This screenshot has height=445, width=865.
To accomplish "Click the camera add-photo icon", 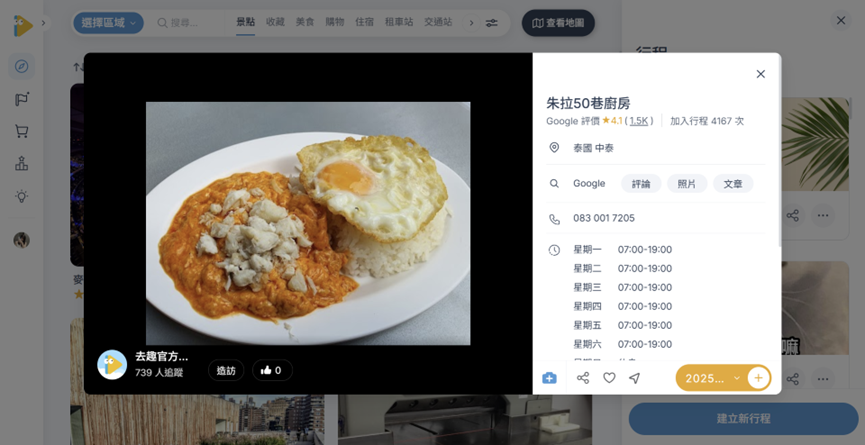I will (x=549, y=378).
